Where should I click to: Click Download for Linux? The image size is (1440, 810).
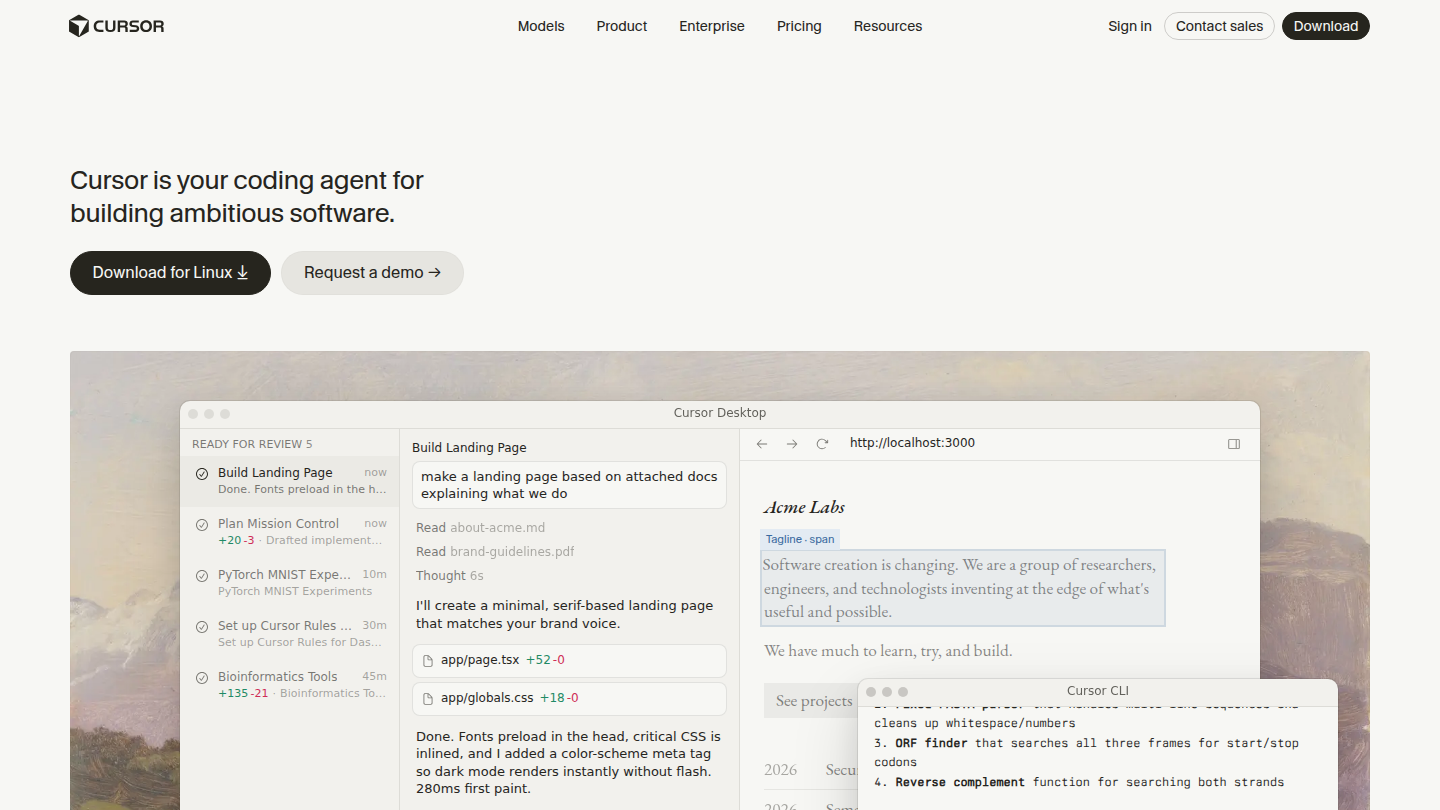170,273
